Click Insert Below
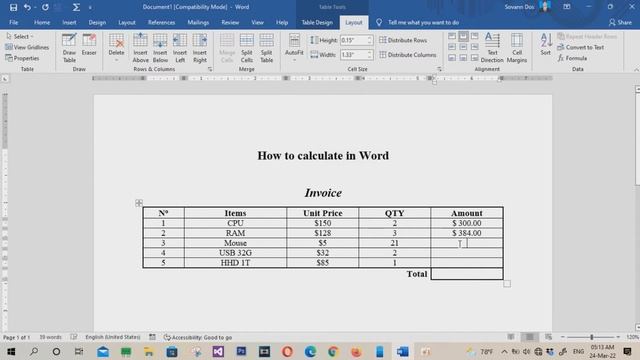Screen dimensions: 640x360 [x=160, y=48]
